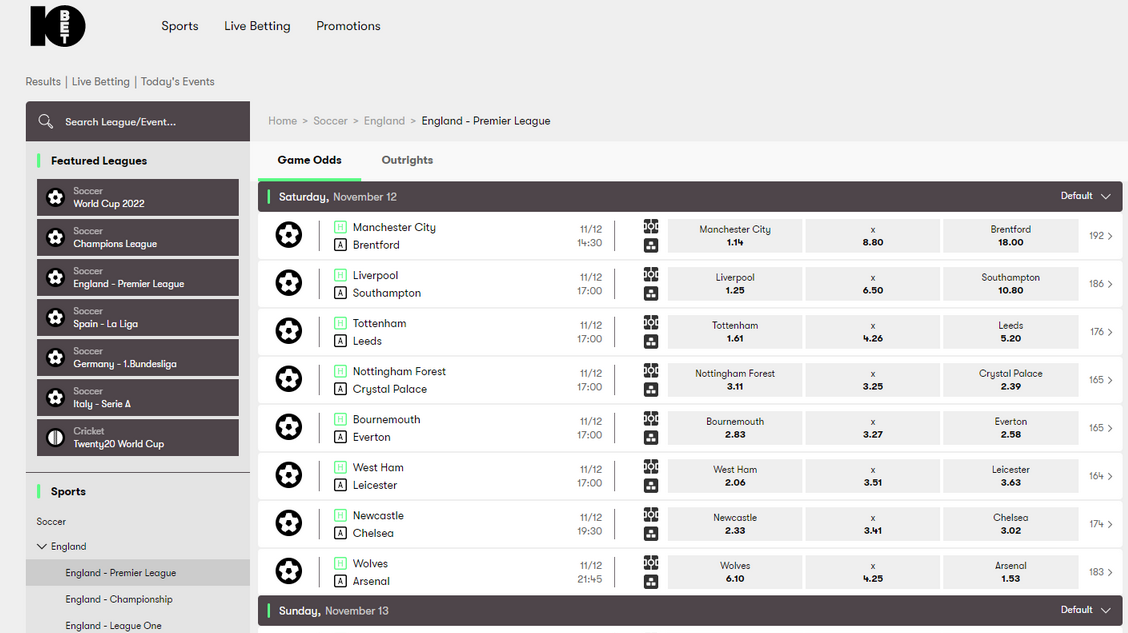The width and height of the screenshot is (1128, 633).
Task: Open scoreboard icon for Wolves v Arsenal
Action: point(651,563)
